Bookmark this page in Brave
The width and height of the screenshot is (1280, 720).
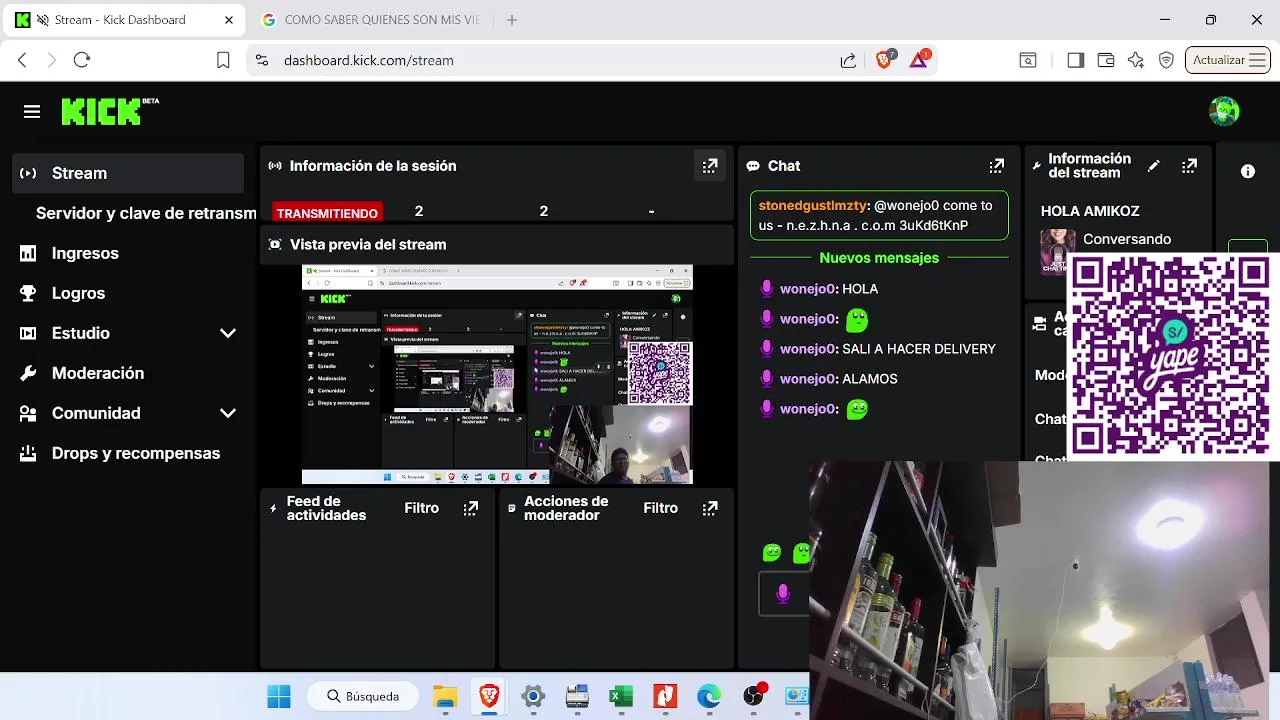click(x=223, y=60)
